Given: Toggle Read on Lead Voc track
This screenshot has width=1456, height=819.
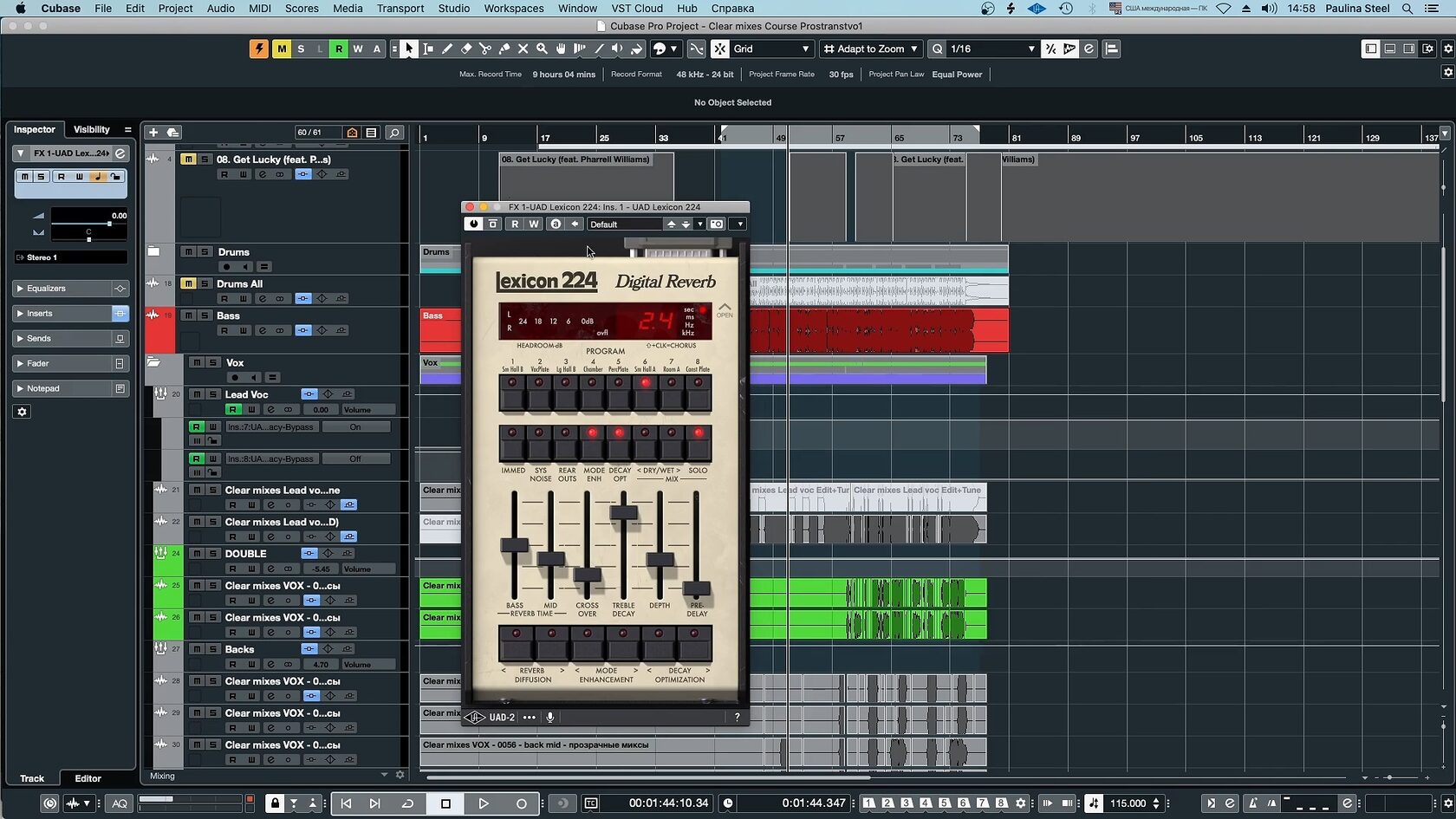Looking at the screenshot, I should (233, 409).
